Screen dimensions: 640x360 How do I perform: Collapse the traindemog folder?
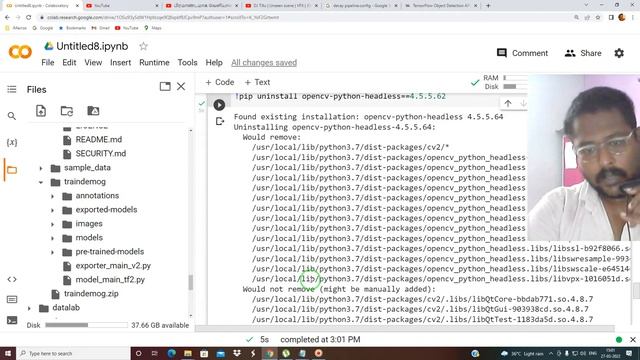pos(41,182)
